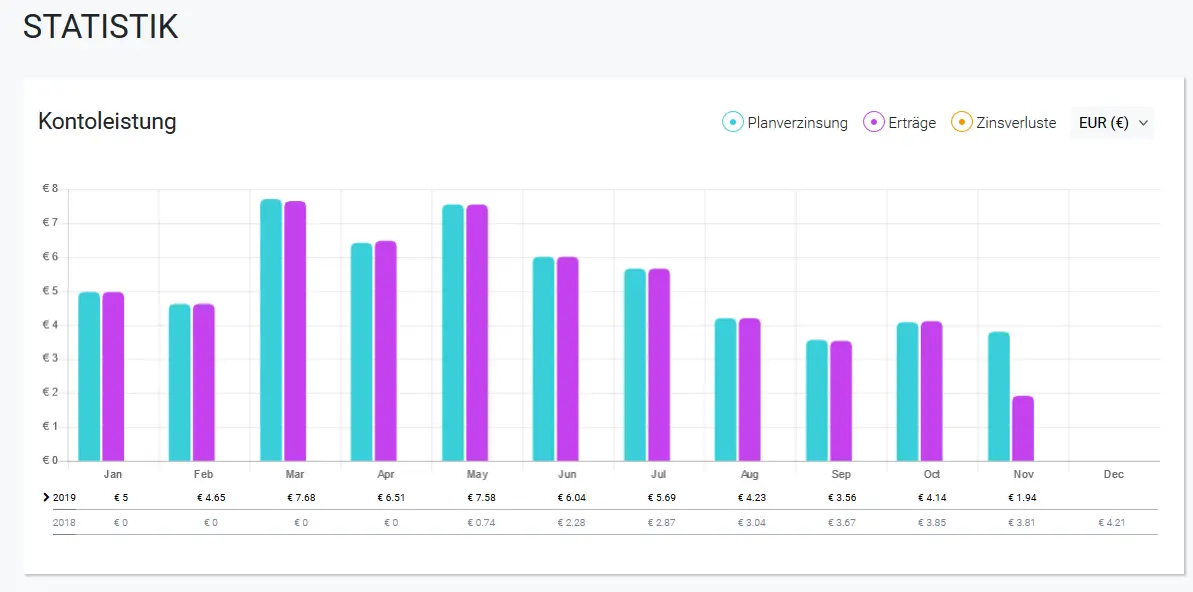Select the 2019 year label
Viewport: 1193px width, 592px height.
tap(64, 498)
